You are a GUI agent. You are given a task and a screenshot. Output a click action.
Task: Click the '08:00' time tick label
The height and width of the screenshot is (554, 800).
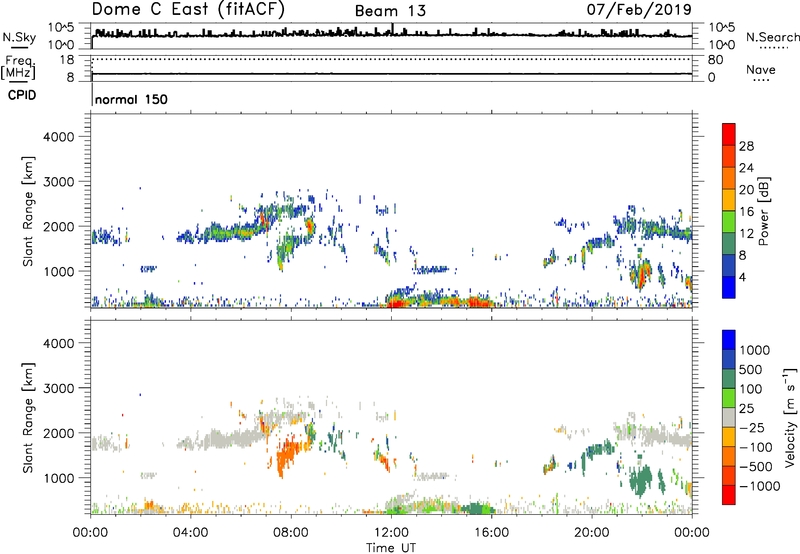point(291,533)
